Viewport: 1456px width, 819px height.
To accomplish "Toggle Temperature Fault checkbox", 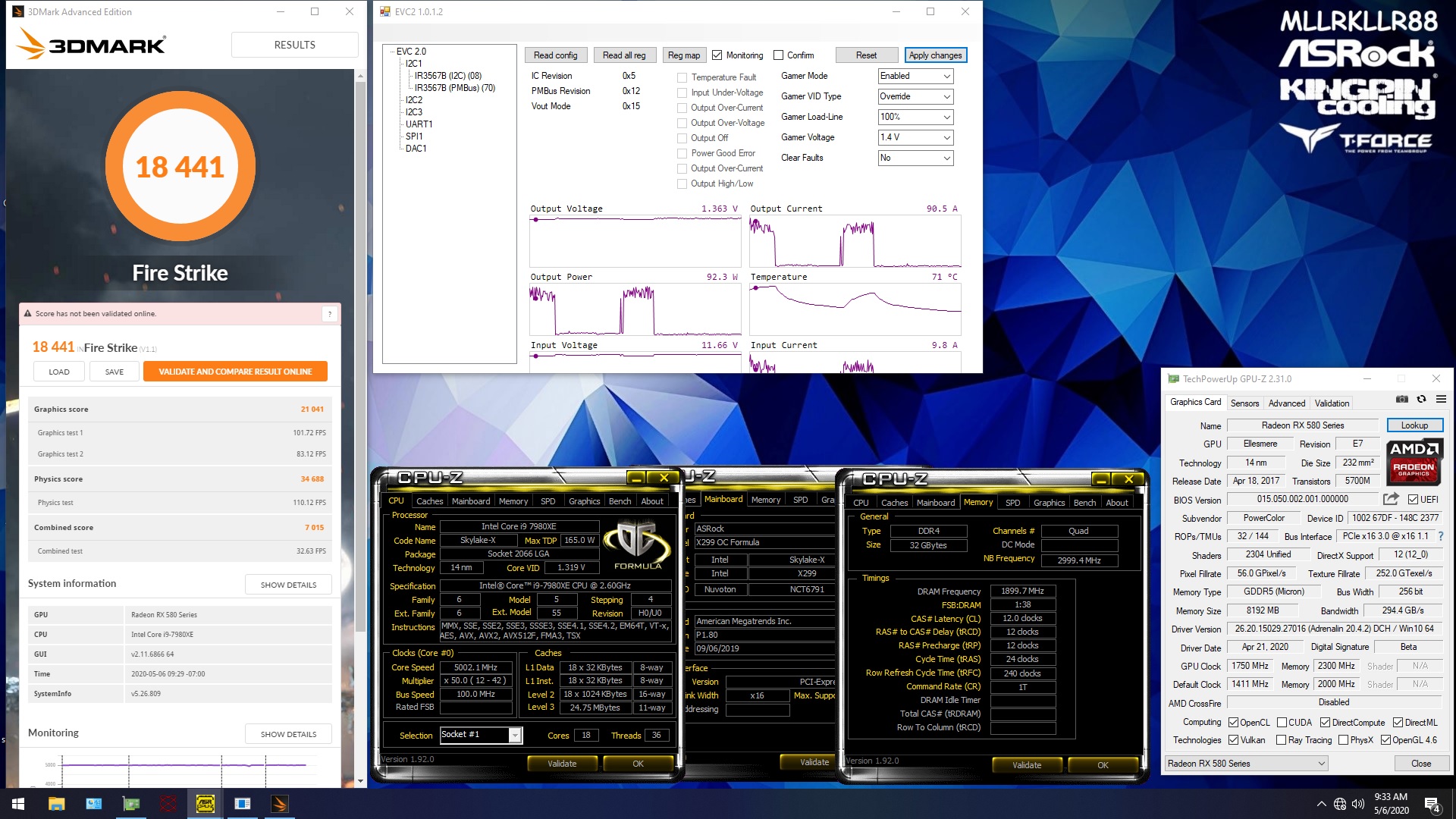I will click(682, 77).
